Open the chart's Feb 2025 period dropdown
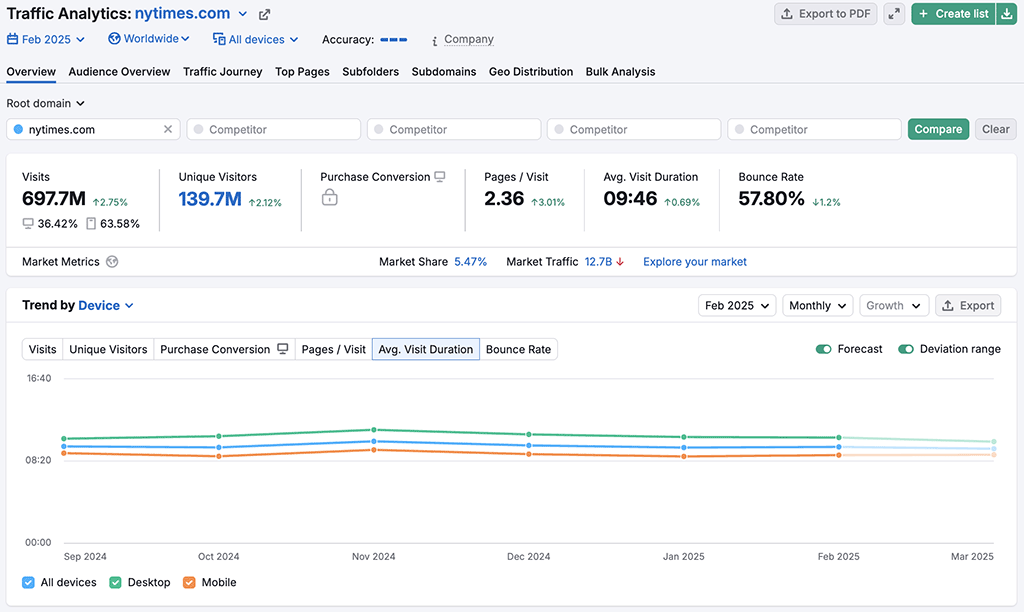The image size is (1024, 612). (737, 306)
